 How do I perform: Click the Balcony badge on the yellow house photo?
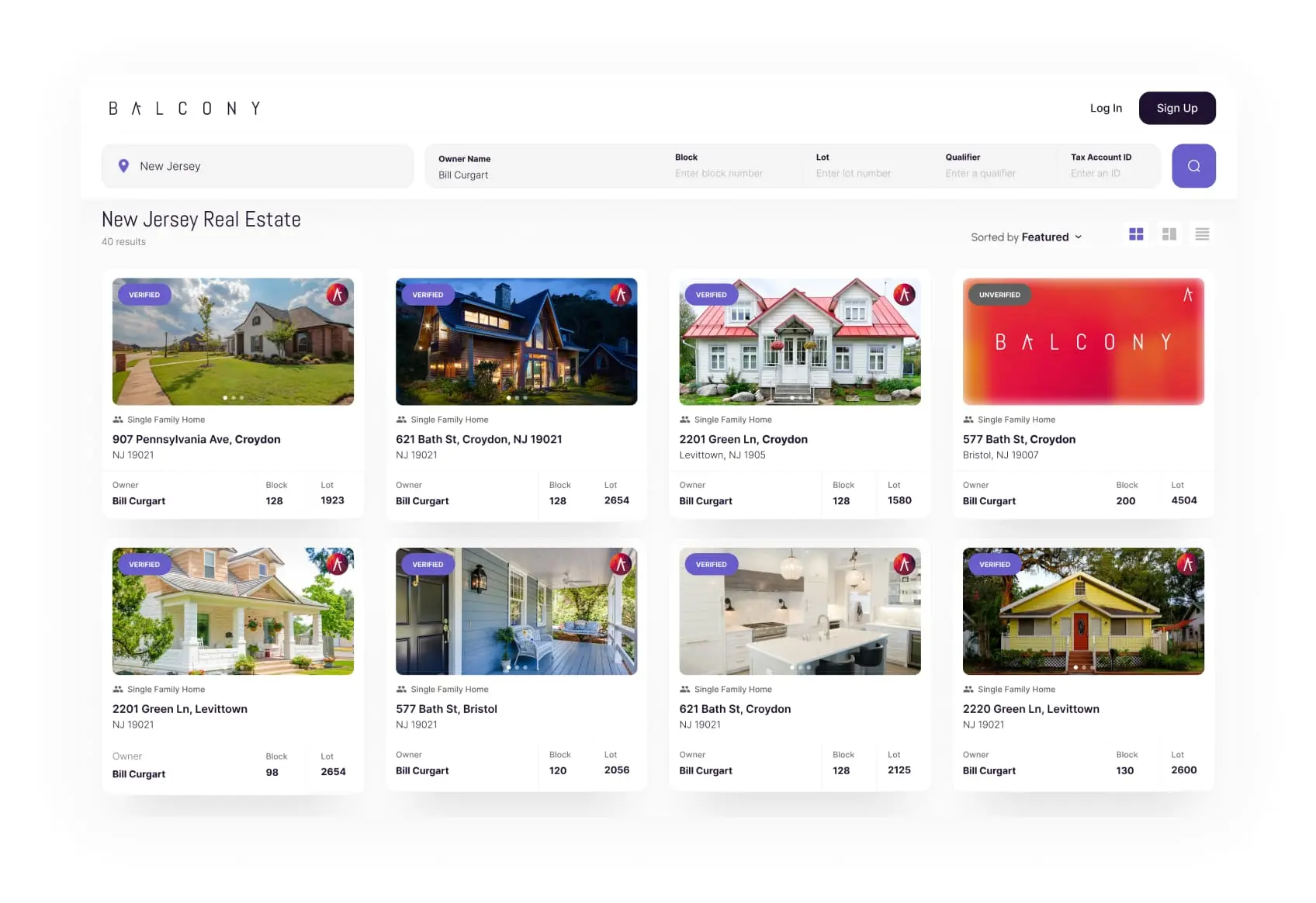(1187, 564)
